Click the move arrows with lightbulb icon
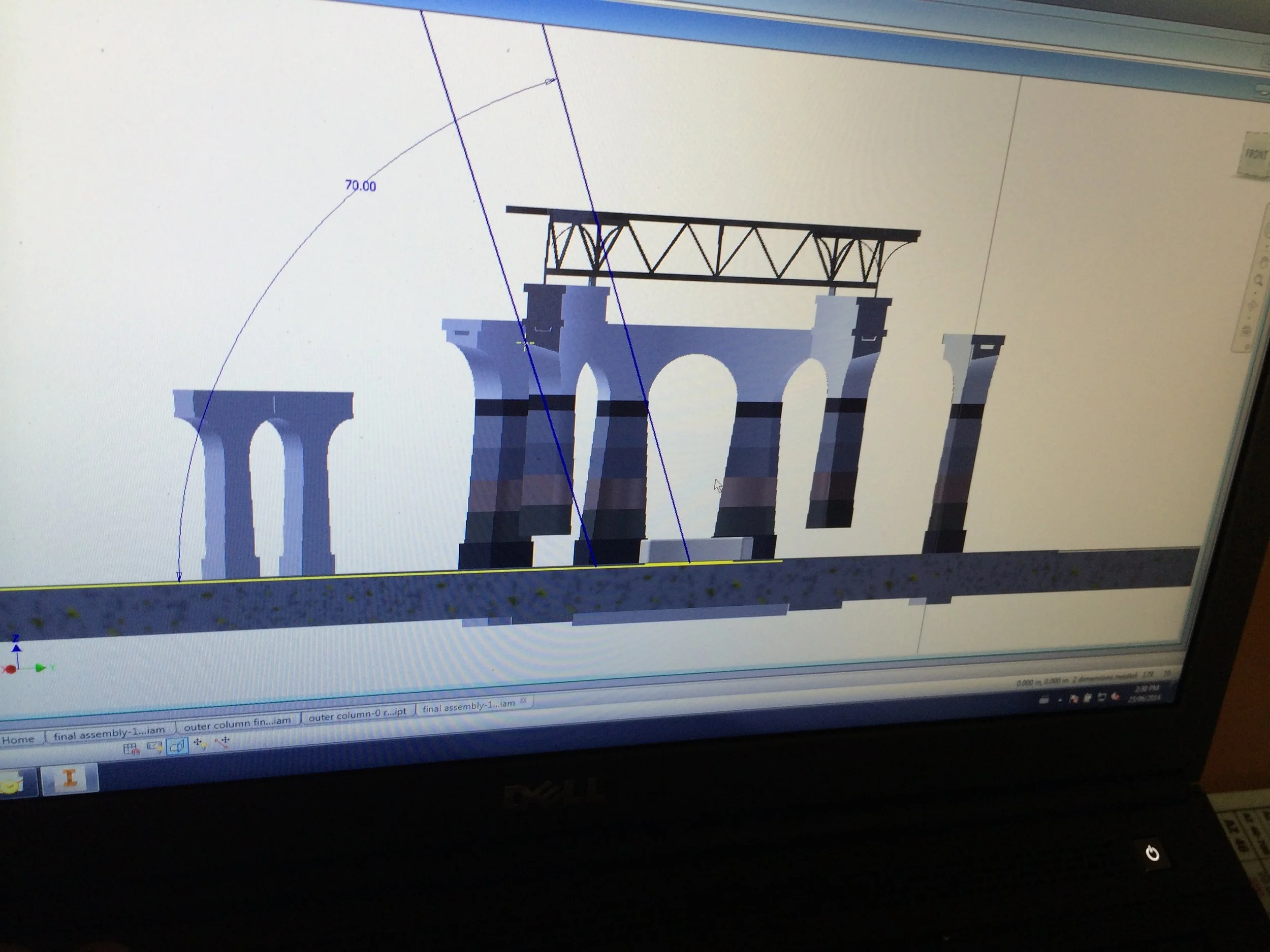The height and width of the screenshot is (952, 1270). [x=200, y=744]
